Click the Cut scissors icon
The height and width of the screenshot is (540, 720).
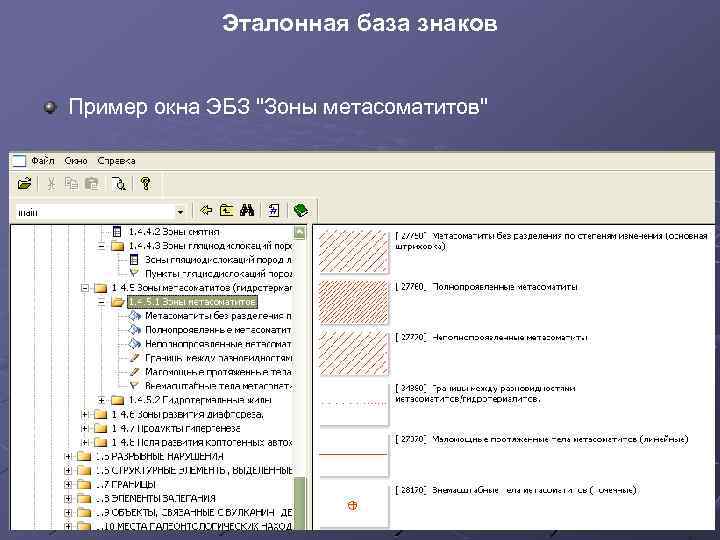coord(51,184)
